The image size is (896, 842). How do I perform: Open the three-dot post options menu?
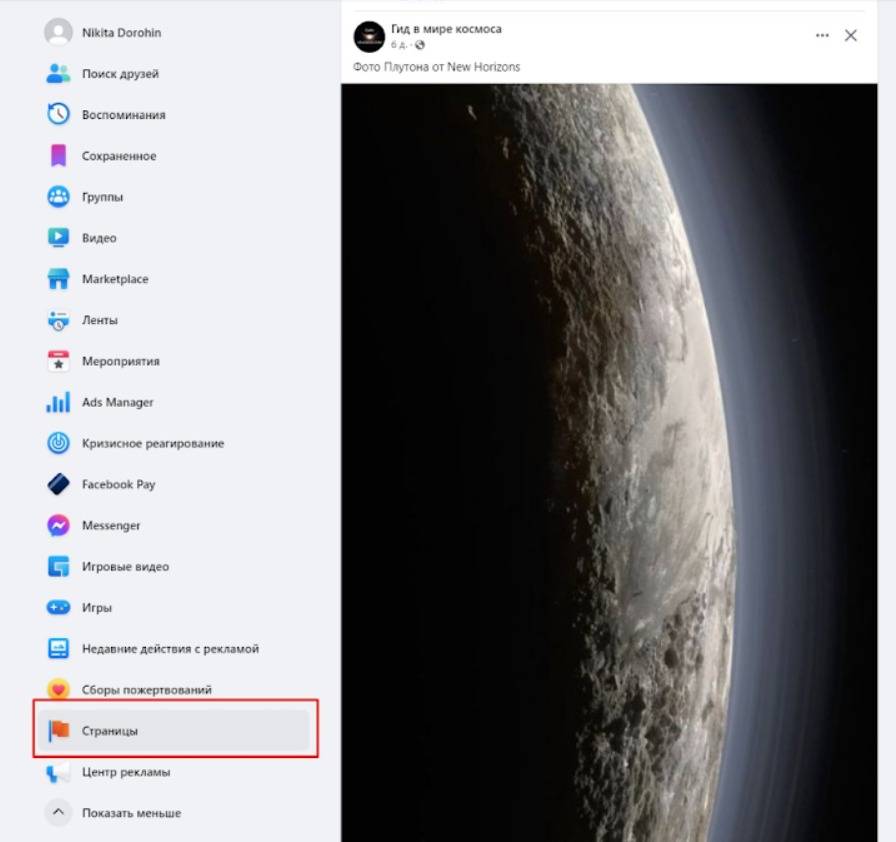click(x=822, y=35)
